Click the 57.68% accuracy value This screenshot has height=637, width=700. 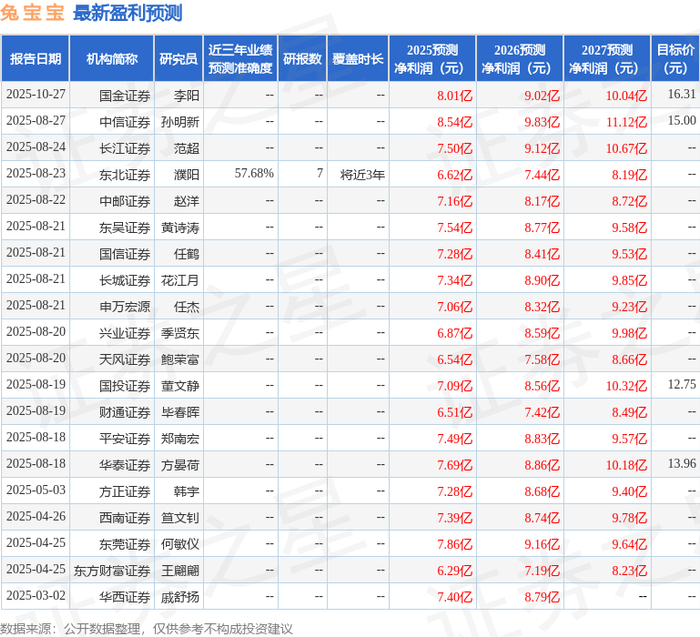coord(254,173)
